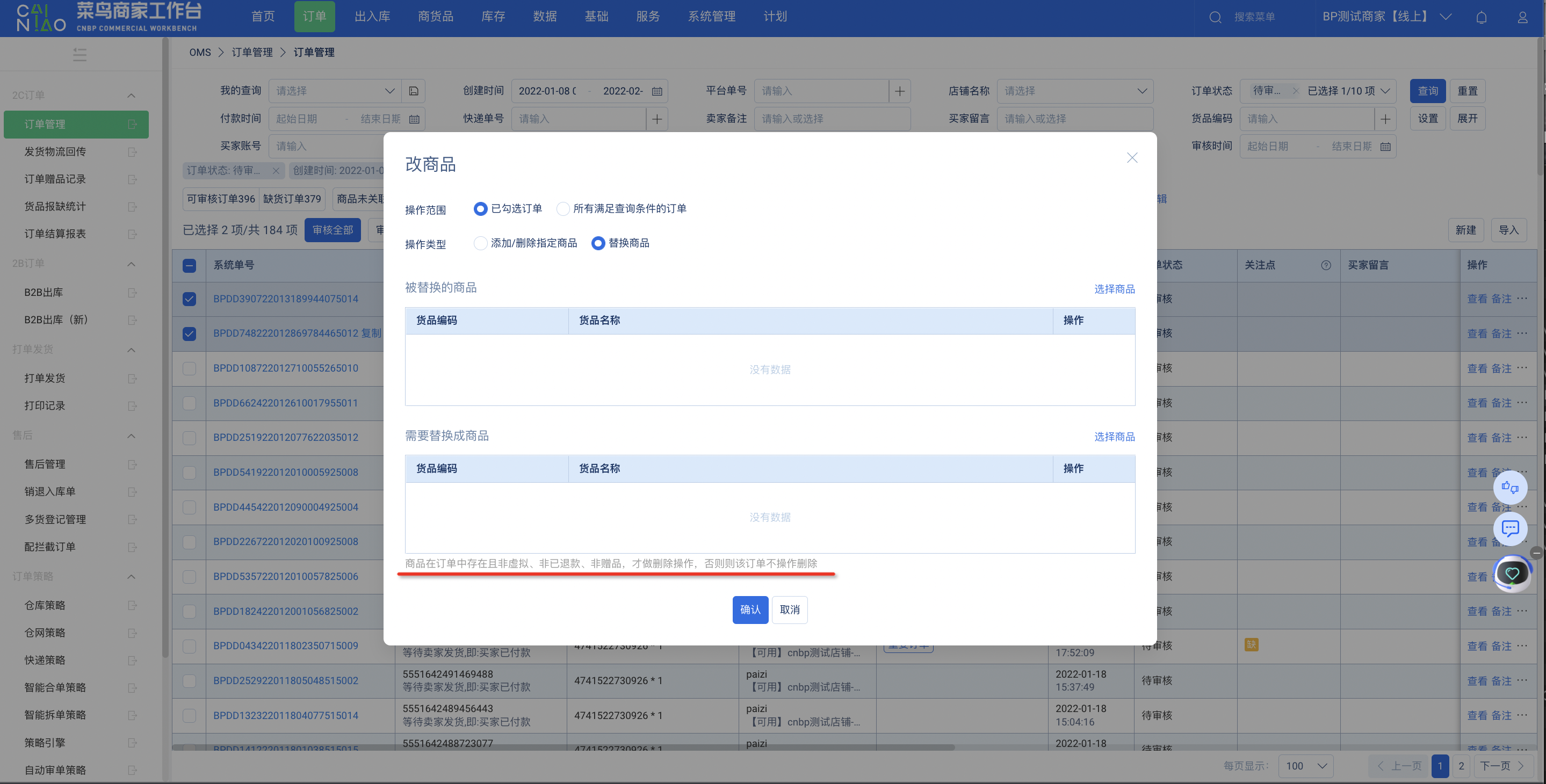The image size is (1546, 784).
Task: Open the chat message floating icon
Action: click(1510, 528)
